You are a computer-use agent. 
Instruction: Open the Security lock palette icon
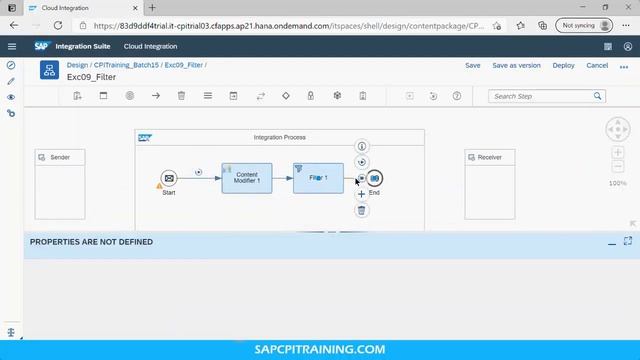click(311, 96)
